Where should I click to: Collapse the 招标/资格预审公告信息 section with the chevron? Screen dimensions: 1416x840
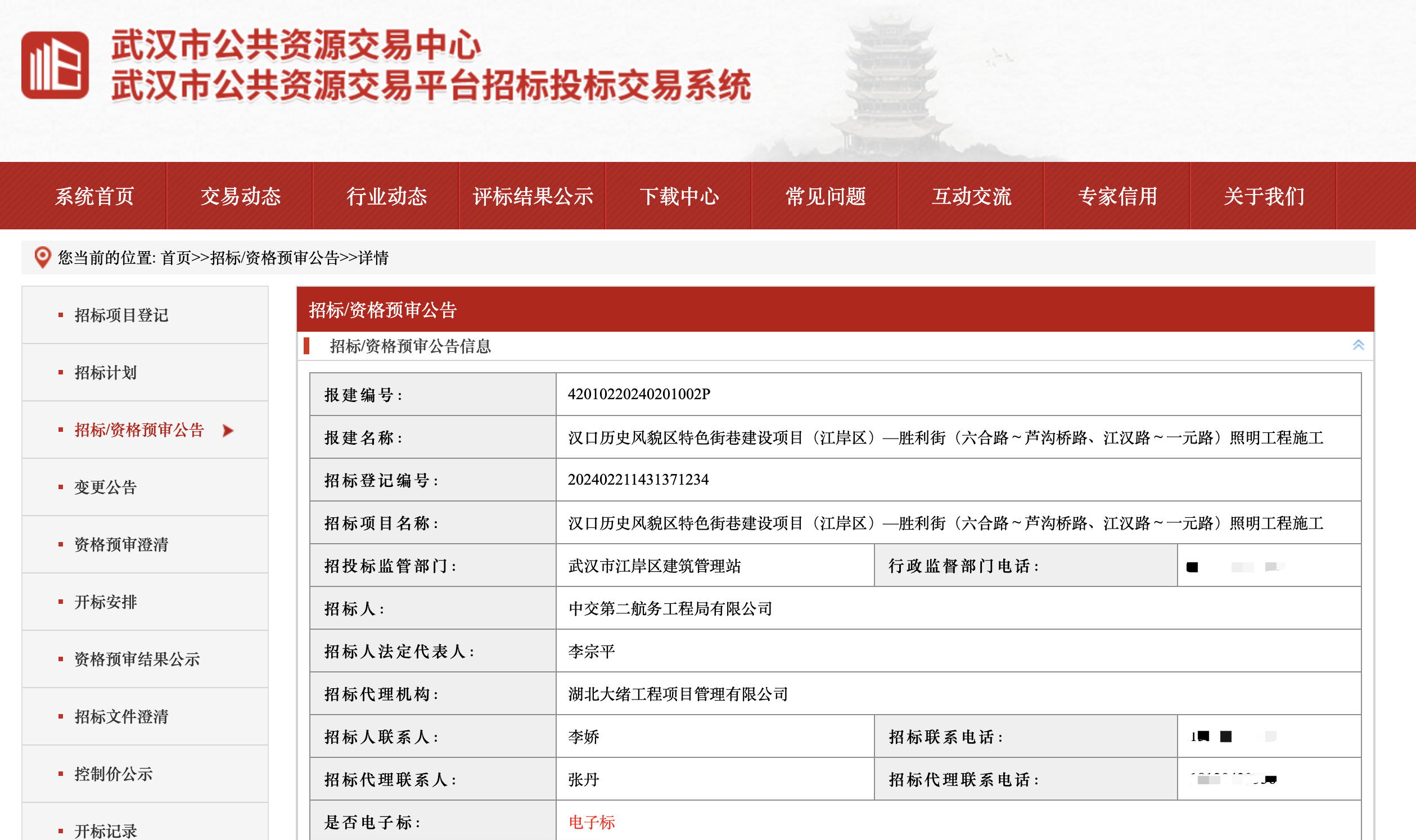pyautogui.click(x=1358, y=345)
